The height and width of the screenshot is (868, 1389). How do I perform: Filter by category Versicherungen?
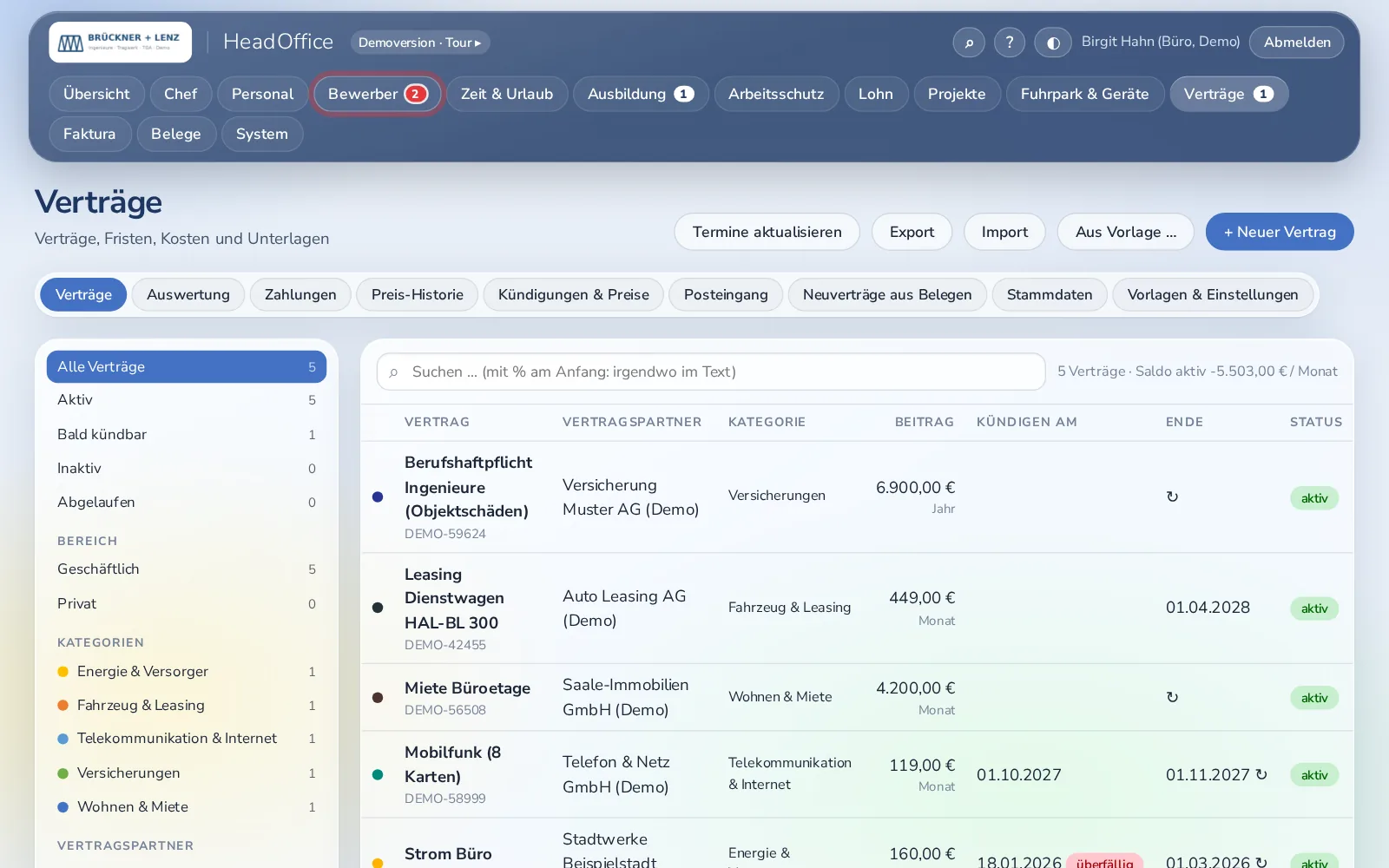point(187,773)
